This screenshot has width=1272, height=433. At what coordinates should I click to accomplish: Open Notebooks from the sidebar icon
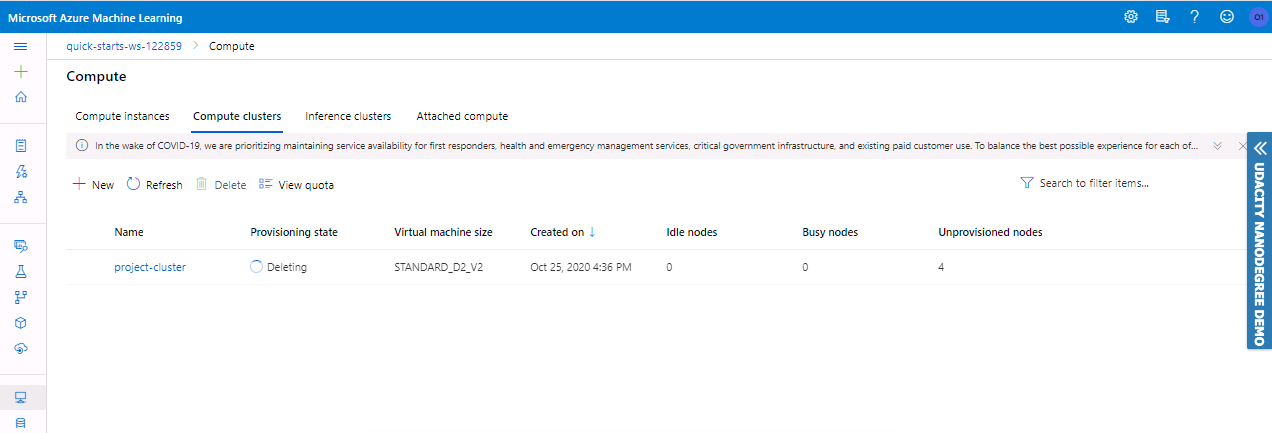(x=20, y=146)
